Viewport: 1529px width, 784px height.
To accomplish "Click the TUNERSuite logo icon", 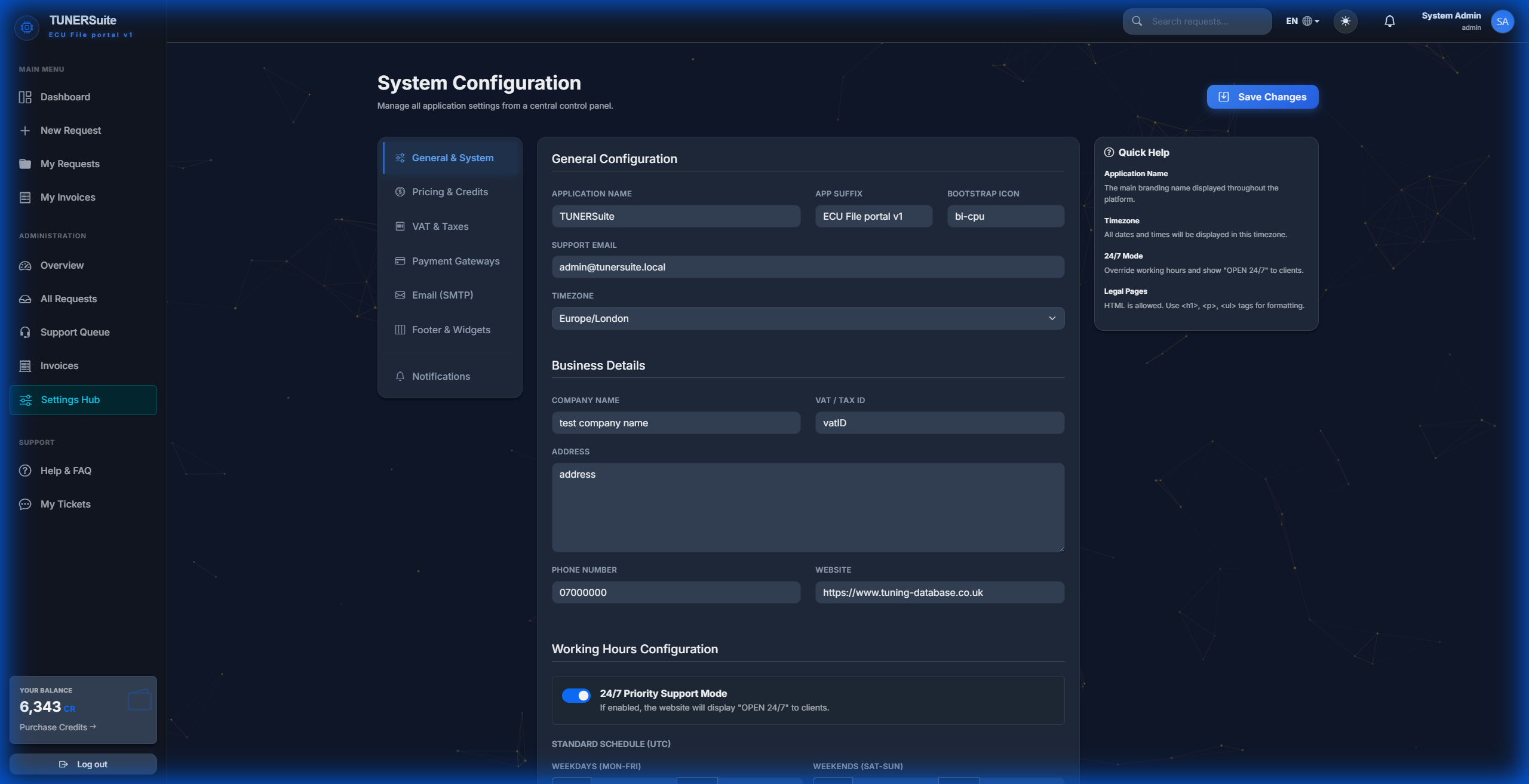I will pyautogui.click(x=26, y=27).
